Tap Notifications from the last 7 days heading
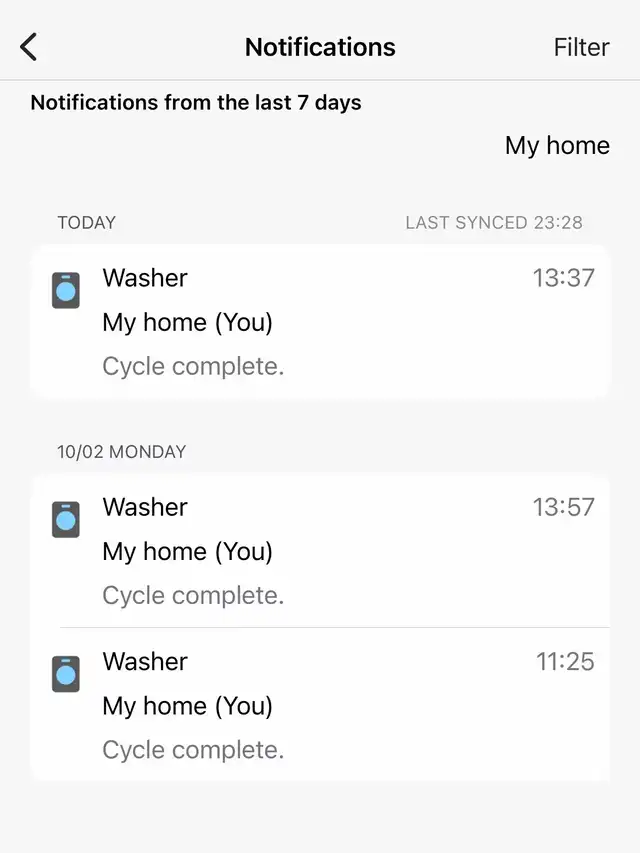 tap(196, 102)
